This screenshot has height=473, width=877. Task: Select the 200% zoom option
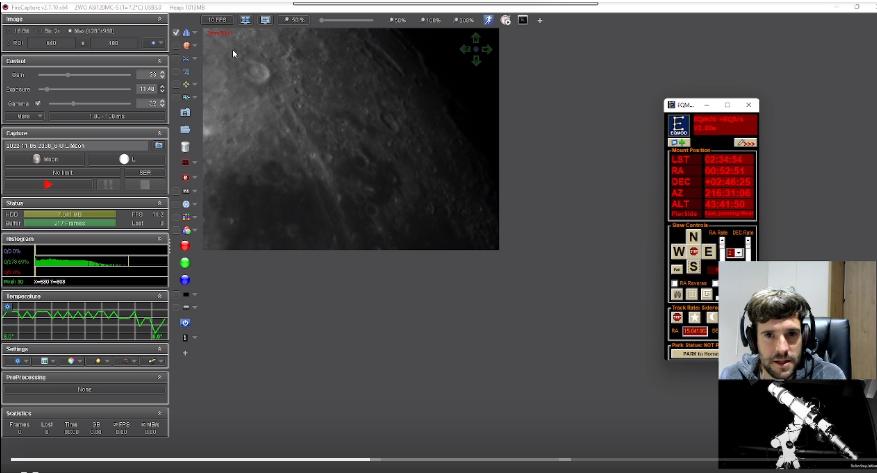click(464, 20)
